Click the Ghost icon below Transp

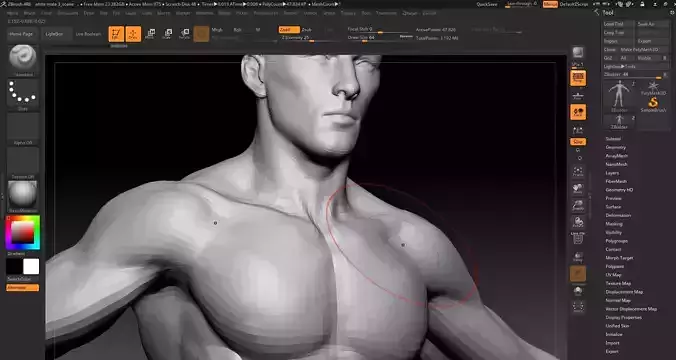pos(578,273)
